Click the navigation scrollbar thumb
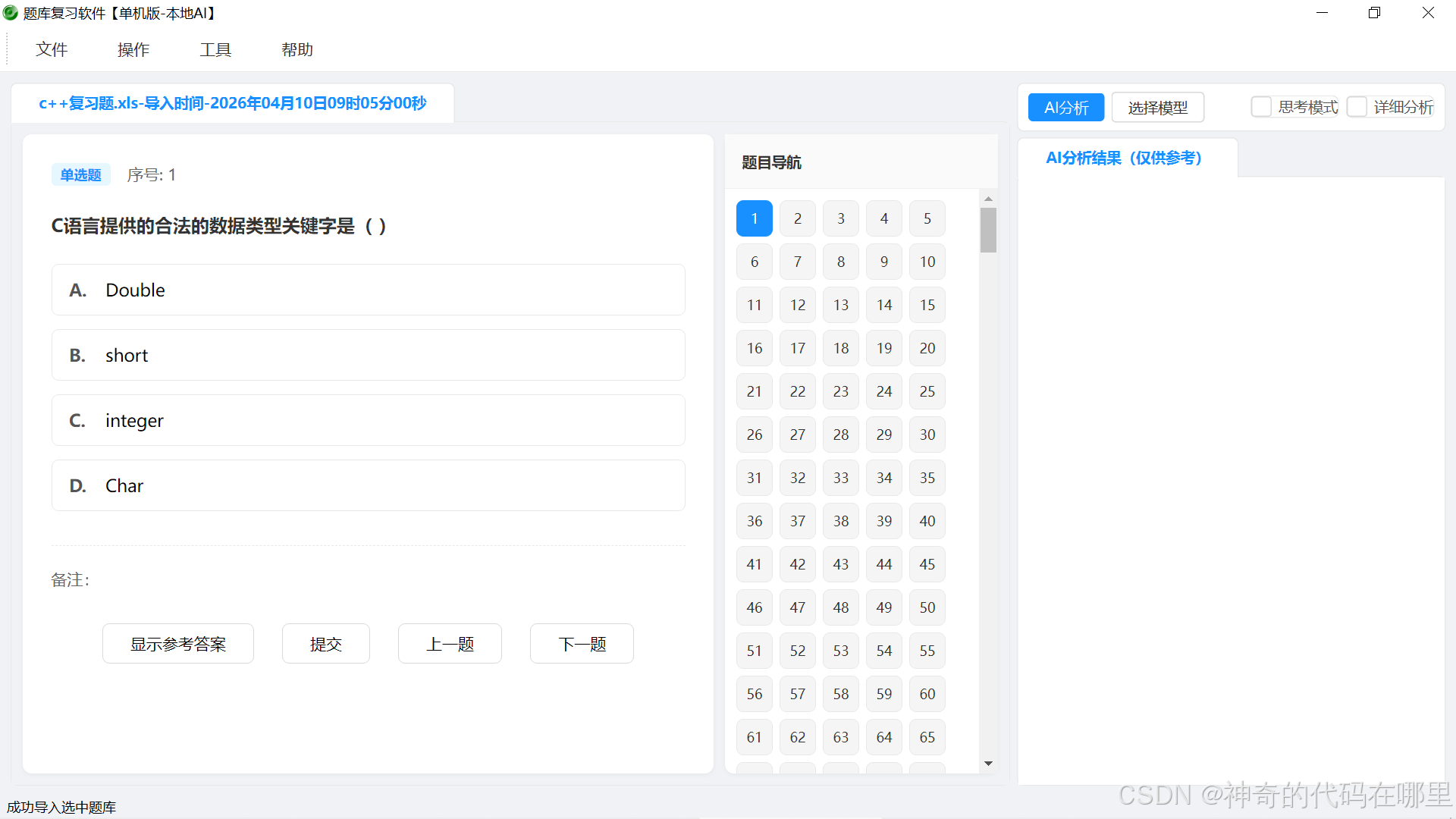This screenshot has height=819, width=1456. coord(988,230)
